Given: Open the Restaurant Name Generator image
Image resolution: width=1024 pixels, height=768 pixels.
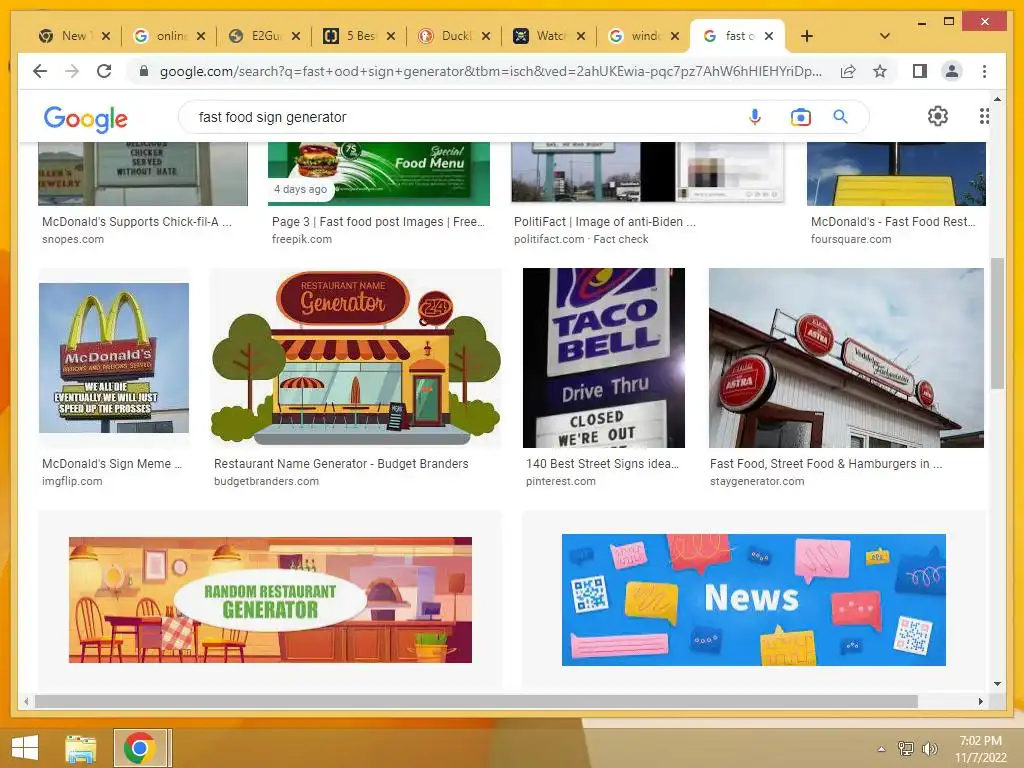Looking at the screenshot, I should tap(356, 358).
